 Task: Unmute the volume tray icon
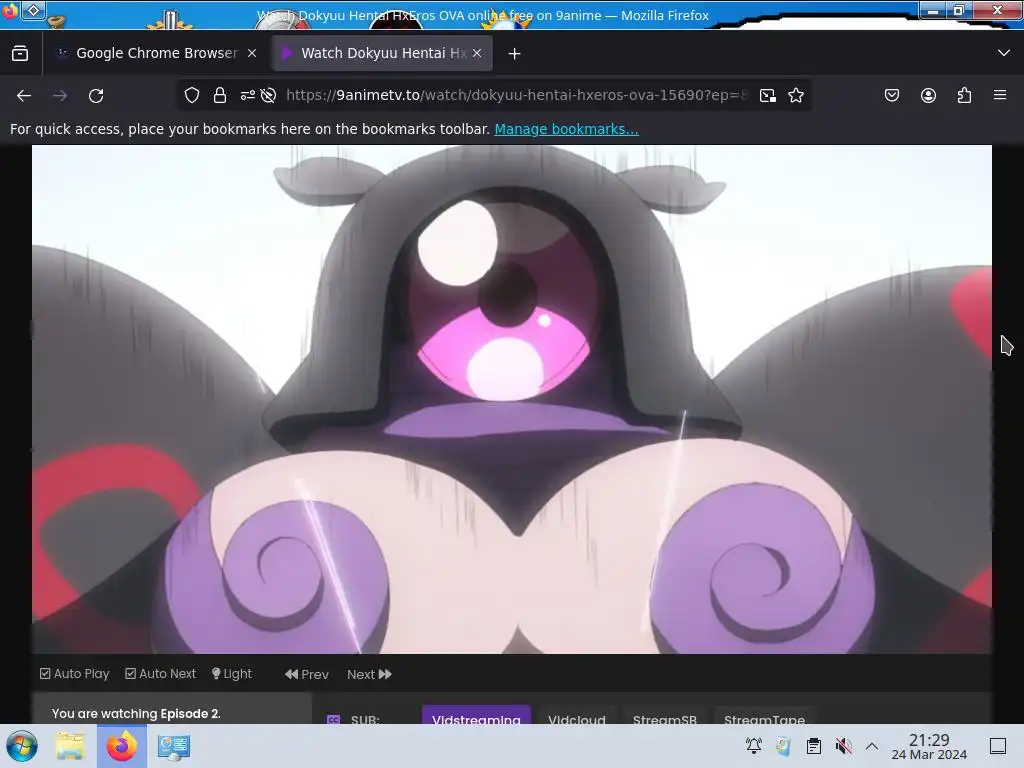pos(843,746)
